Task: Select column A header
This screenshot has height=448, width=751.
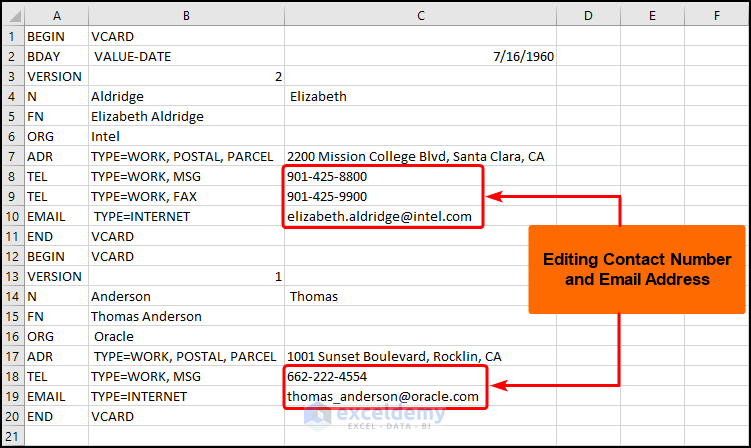Action: tap(57, 16)
